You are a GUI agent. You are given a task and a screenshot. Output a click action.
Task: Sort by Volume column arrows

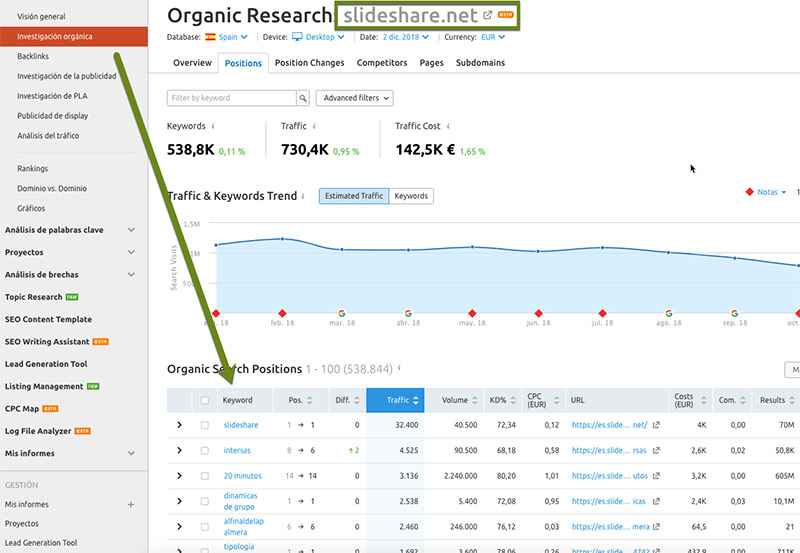click(x=474, y=400)
